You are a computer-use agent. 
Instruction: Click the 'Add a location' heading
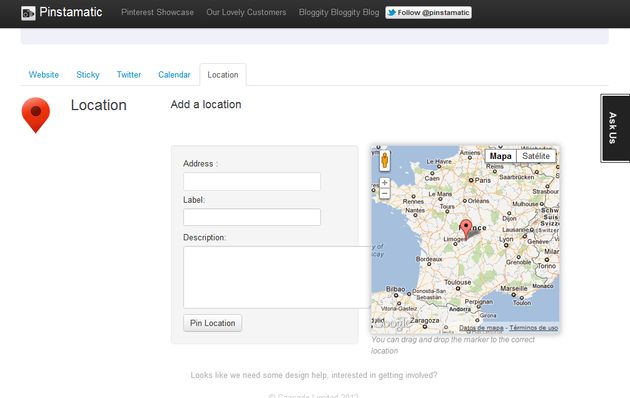coord(206,104)
